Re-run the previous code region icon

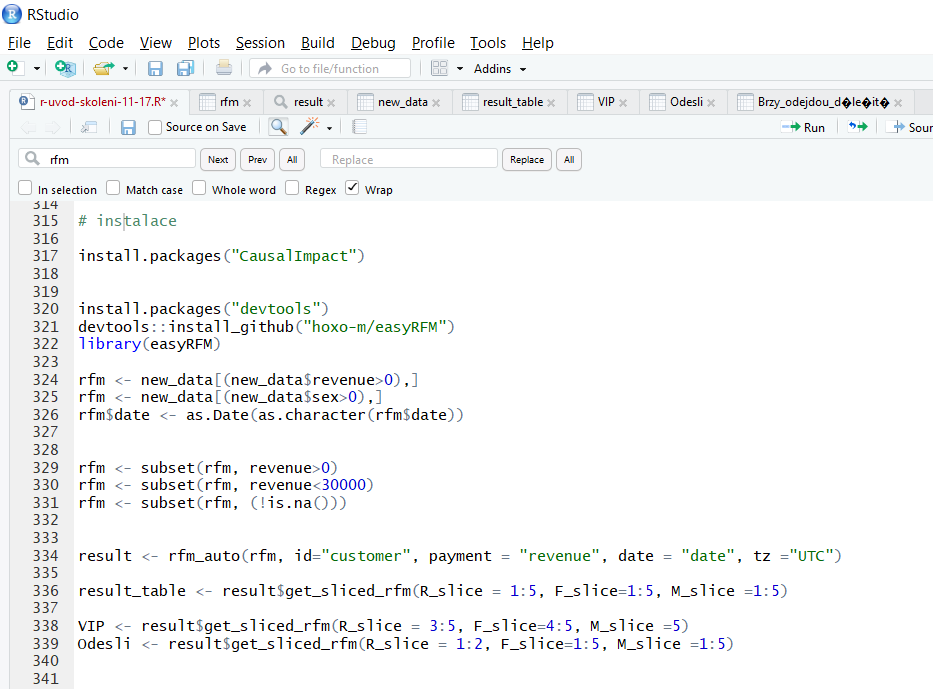[857, 127]
